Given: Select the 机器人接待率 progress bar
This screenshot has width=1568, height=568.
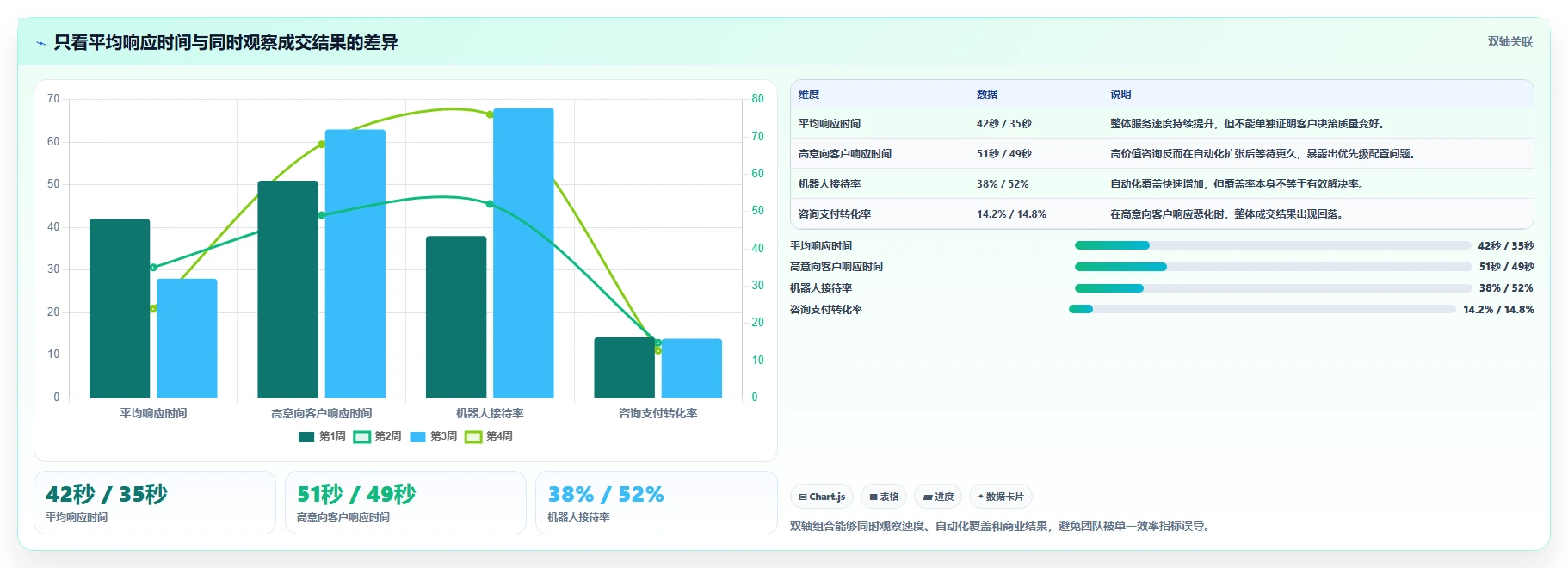Looking at the screenshot, I should point(1273,288).
